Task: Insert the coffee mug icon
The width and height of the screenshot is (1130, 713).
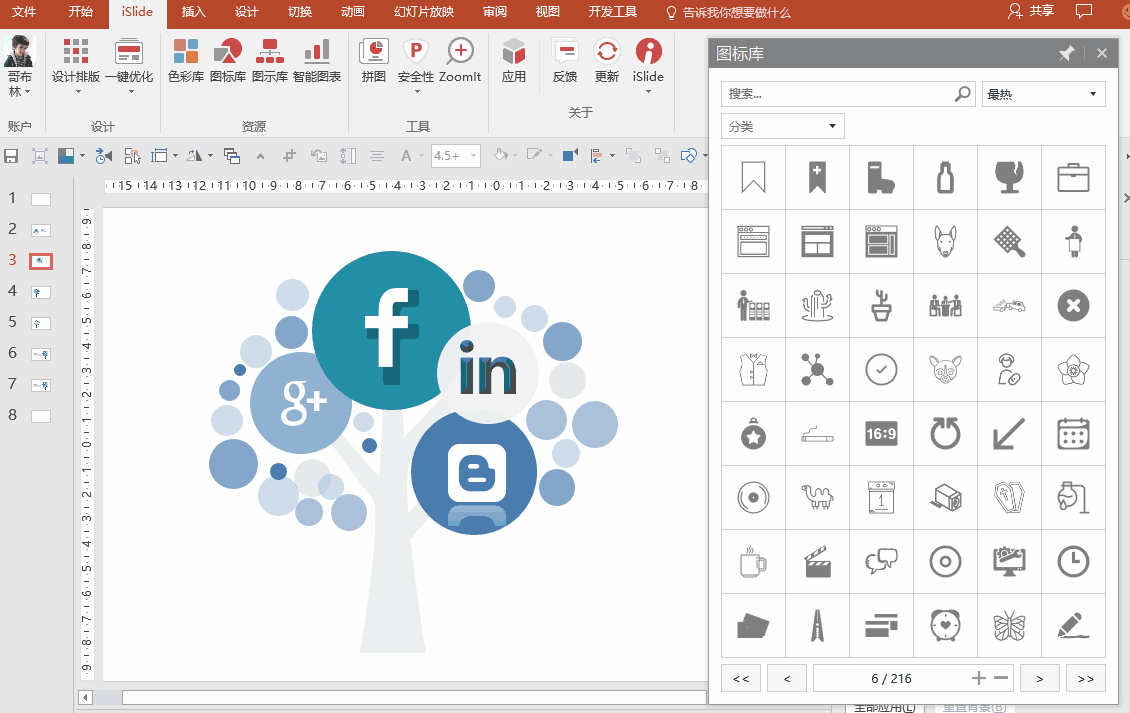Action: click(x=753, y=562)
